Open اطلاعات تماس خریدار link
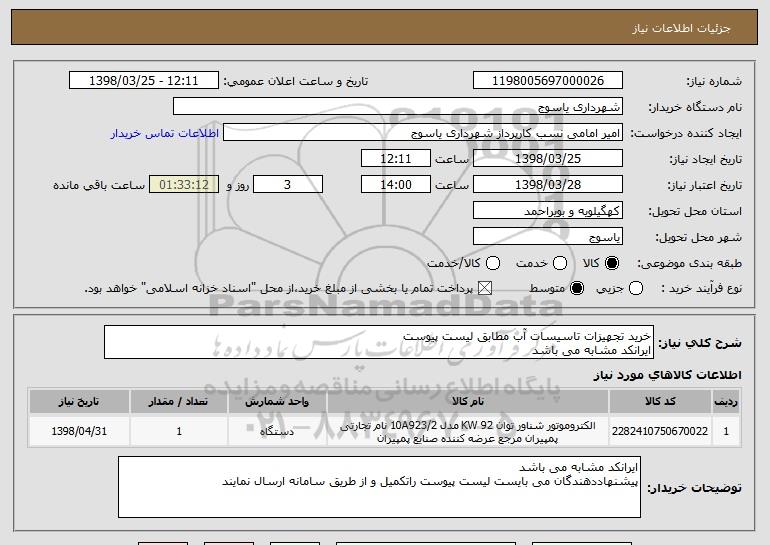 tap(165, 133)
